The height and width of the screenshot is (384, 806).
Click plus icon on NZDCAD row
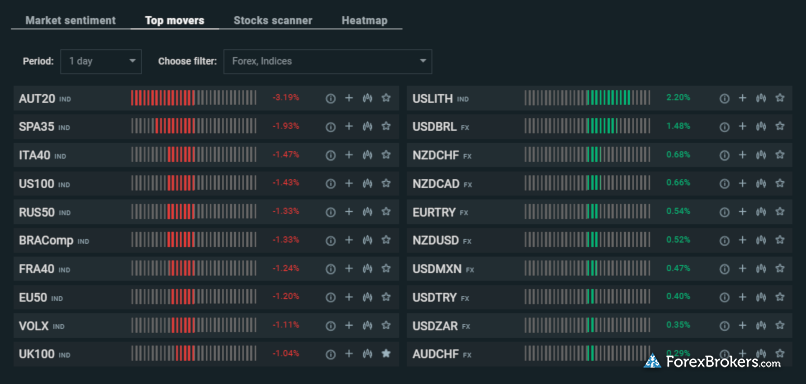[x=742, y=183]
